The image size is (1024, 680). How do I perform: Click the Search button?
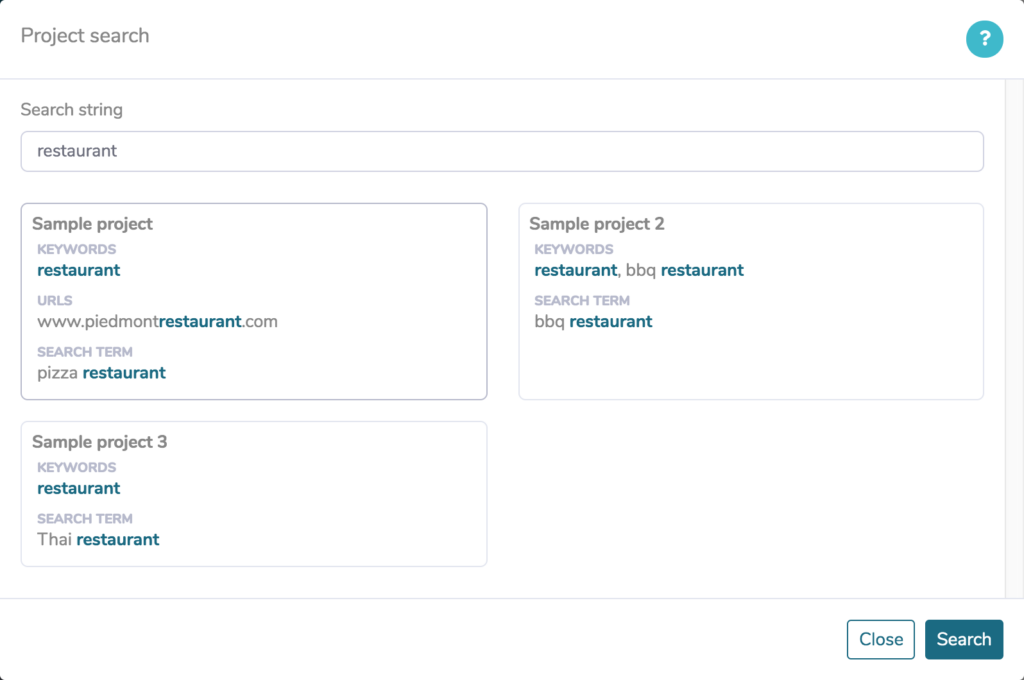tap(963, 640)
